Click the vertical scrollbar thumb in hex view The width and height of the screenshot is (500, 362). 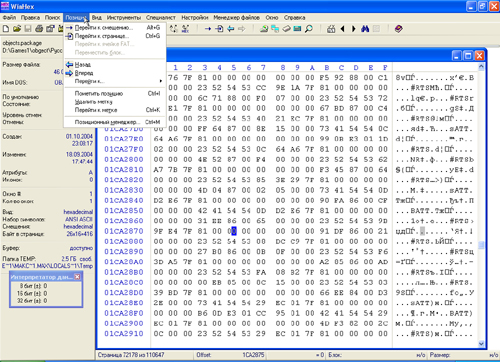pyautogui.click(x=481, y=245)
